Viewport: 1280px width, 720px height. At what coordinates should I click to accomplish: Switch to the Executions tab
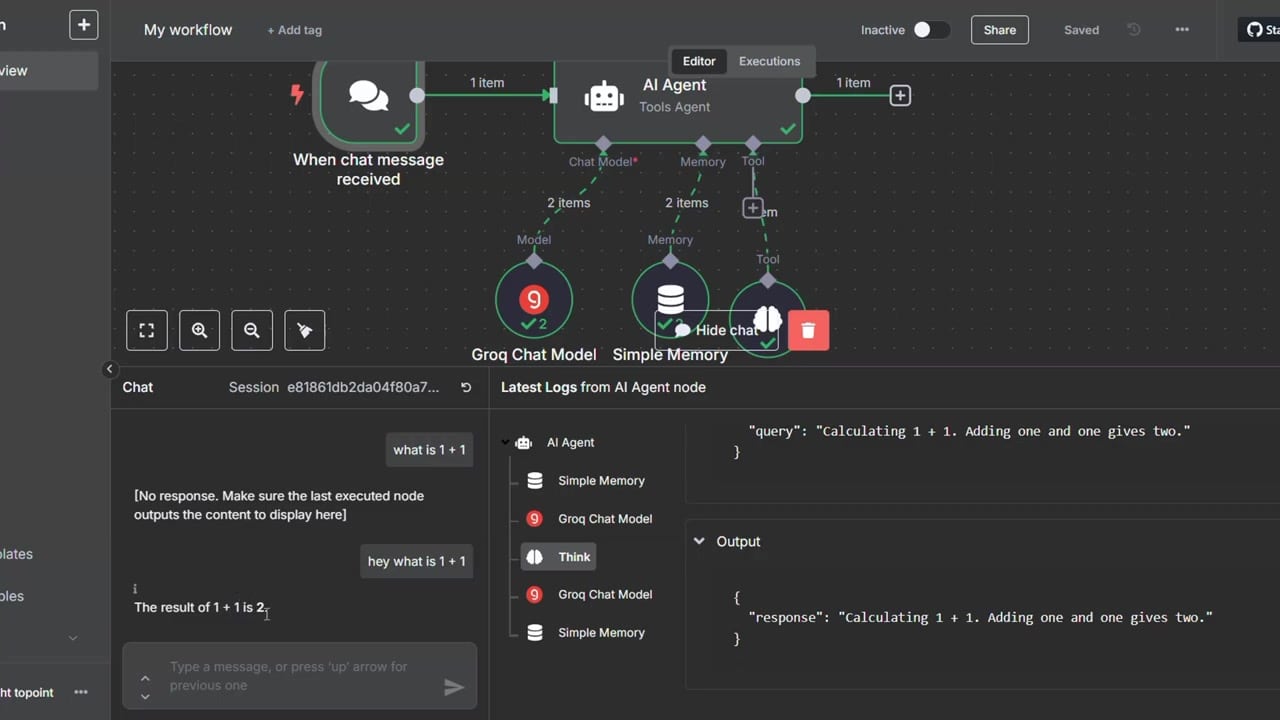[x=769, y=61]
